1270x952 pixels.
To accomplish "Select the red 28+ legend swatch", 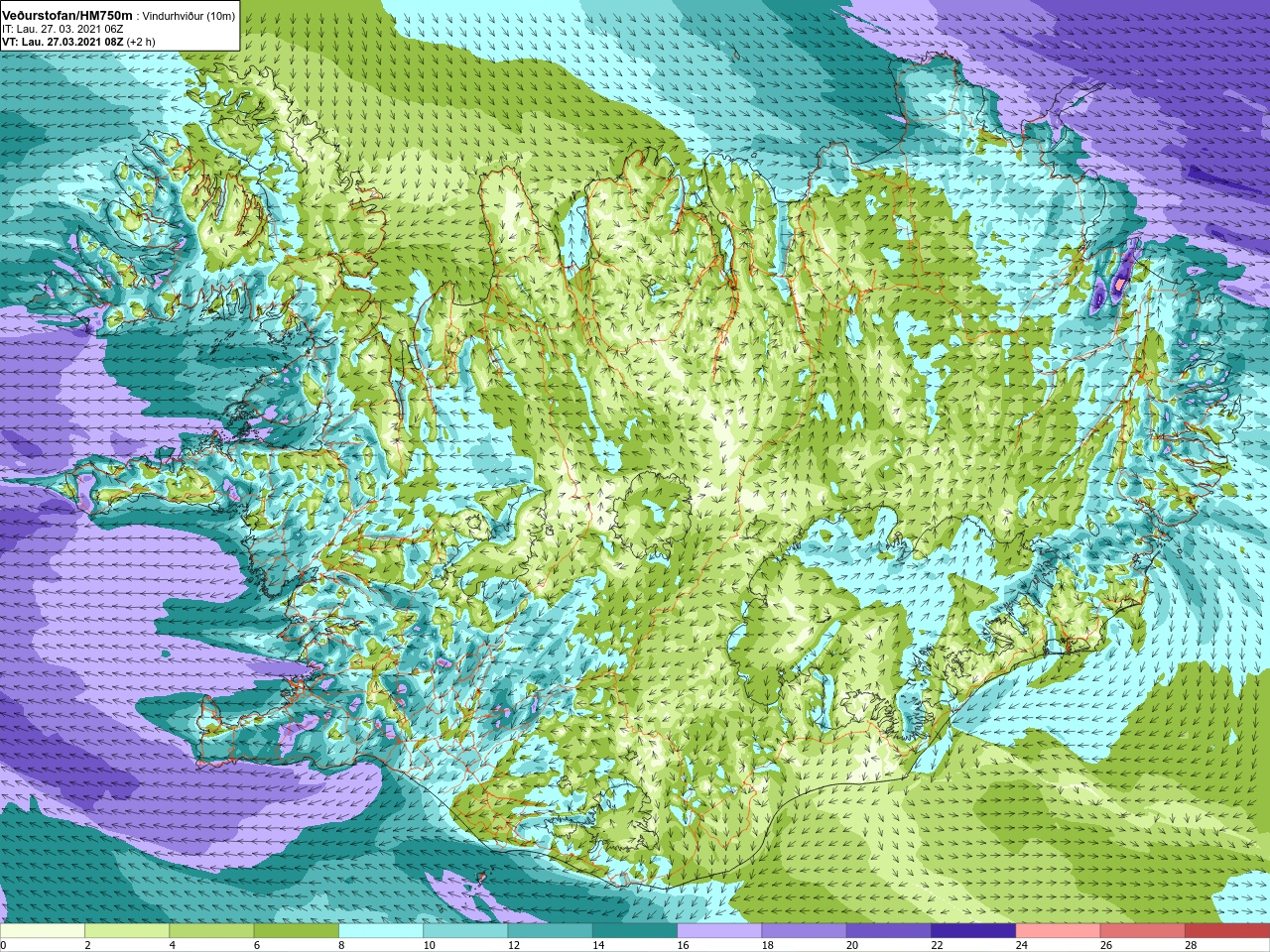I will click(x=1227, y=931).
